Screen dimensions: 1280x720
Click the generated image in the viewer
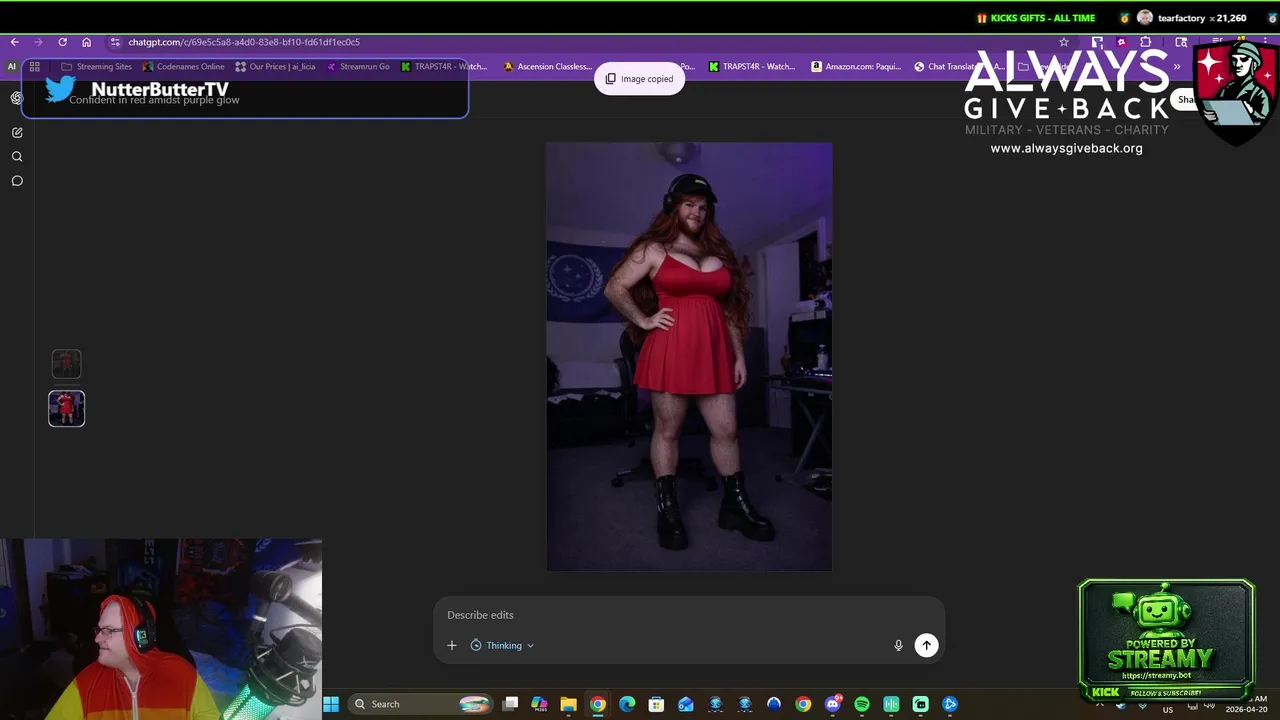tap(689, 356)
